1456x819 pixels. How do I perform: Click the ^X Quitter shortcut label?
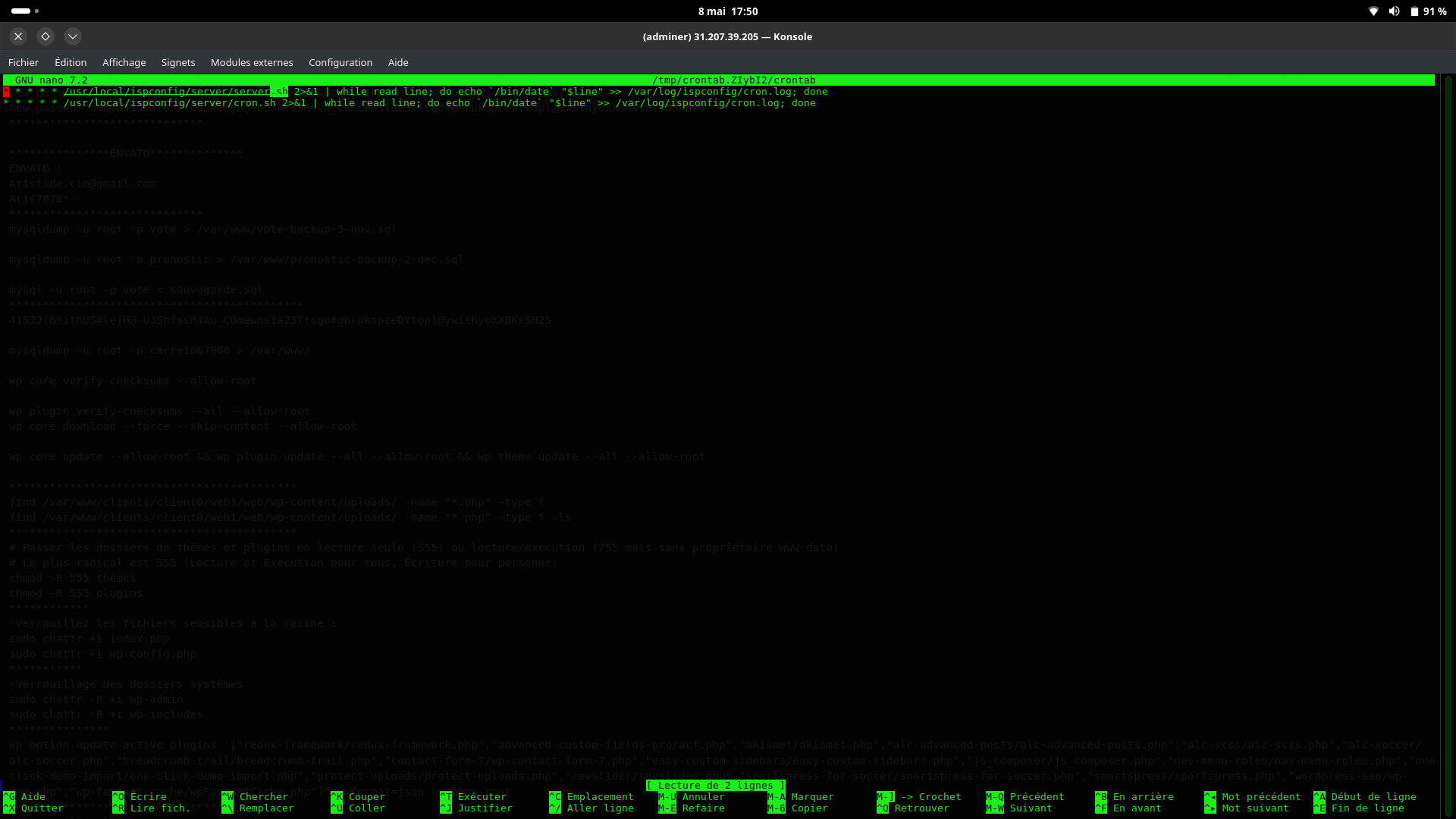[33, 808]
